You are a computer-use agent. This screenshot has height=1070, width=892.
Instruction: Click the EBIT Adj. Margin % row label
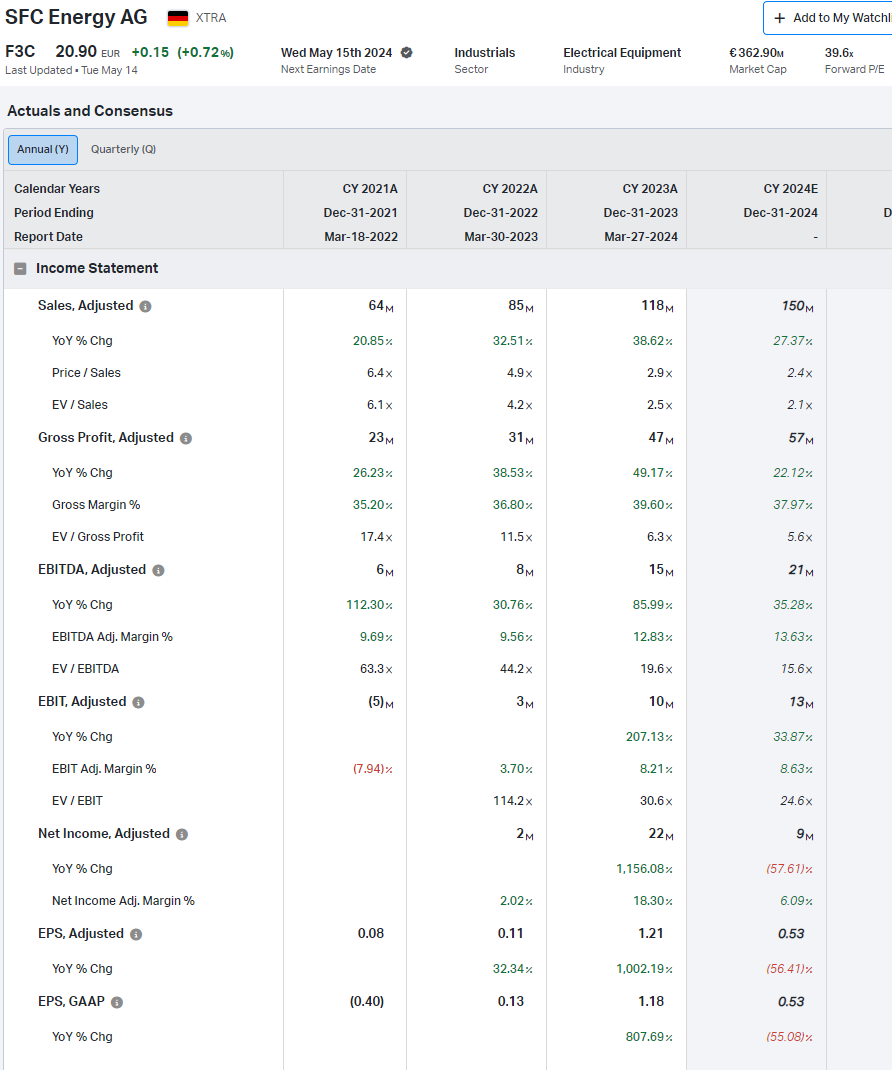(104, 769)
